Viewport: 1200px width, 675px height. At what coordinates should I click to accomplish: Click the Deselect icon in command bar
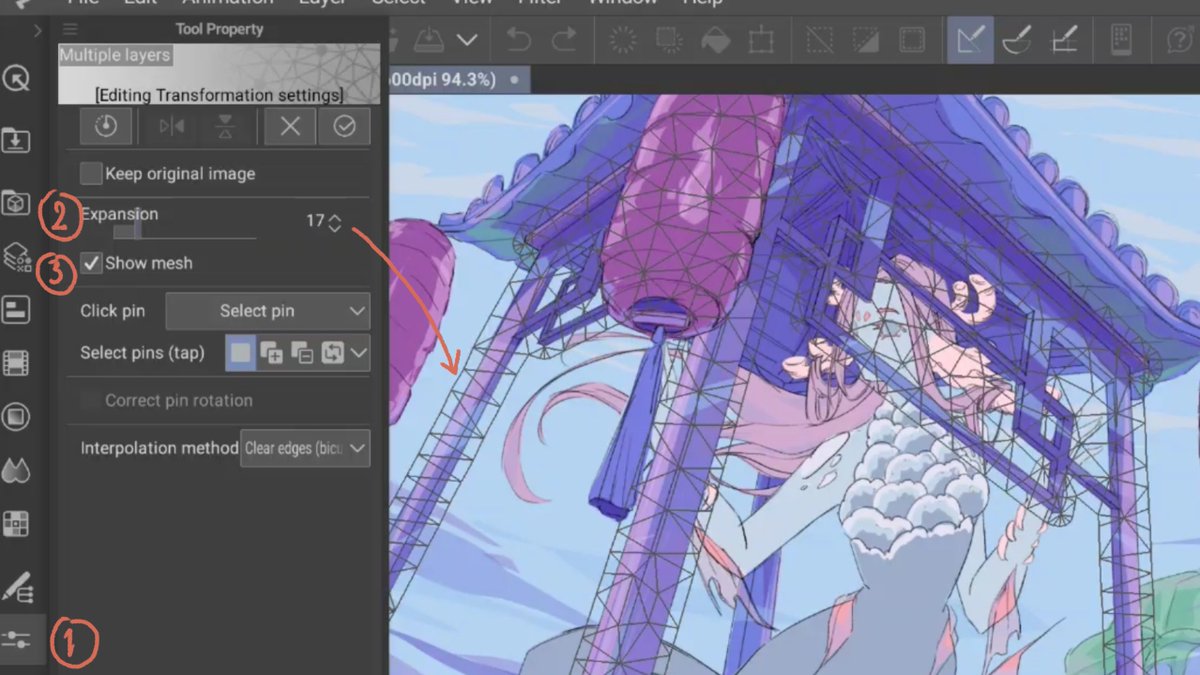[x=820, y=40]
